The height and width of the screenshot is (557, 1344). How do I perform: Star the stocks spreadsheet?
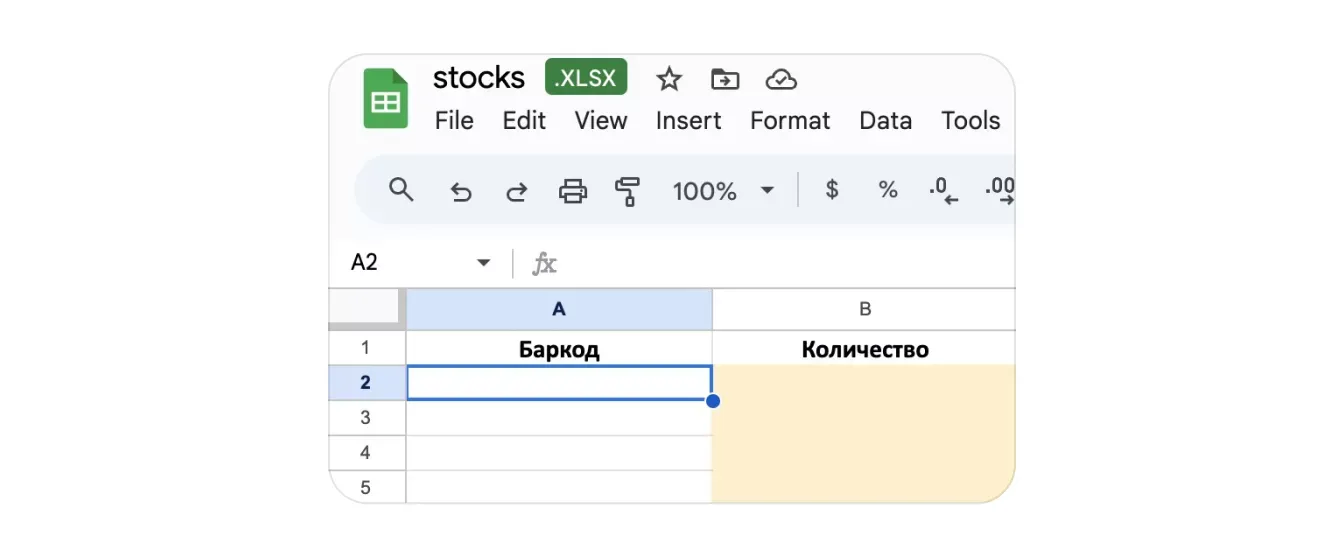click(x=668, y=79)
